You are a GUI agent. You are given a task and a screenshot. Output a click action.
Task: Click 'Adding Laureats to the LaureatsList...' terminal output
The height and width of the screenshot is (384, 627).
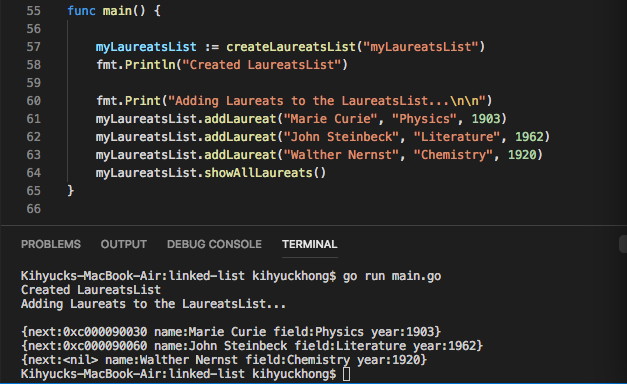tap(154, 304)
